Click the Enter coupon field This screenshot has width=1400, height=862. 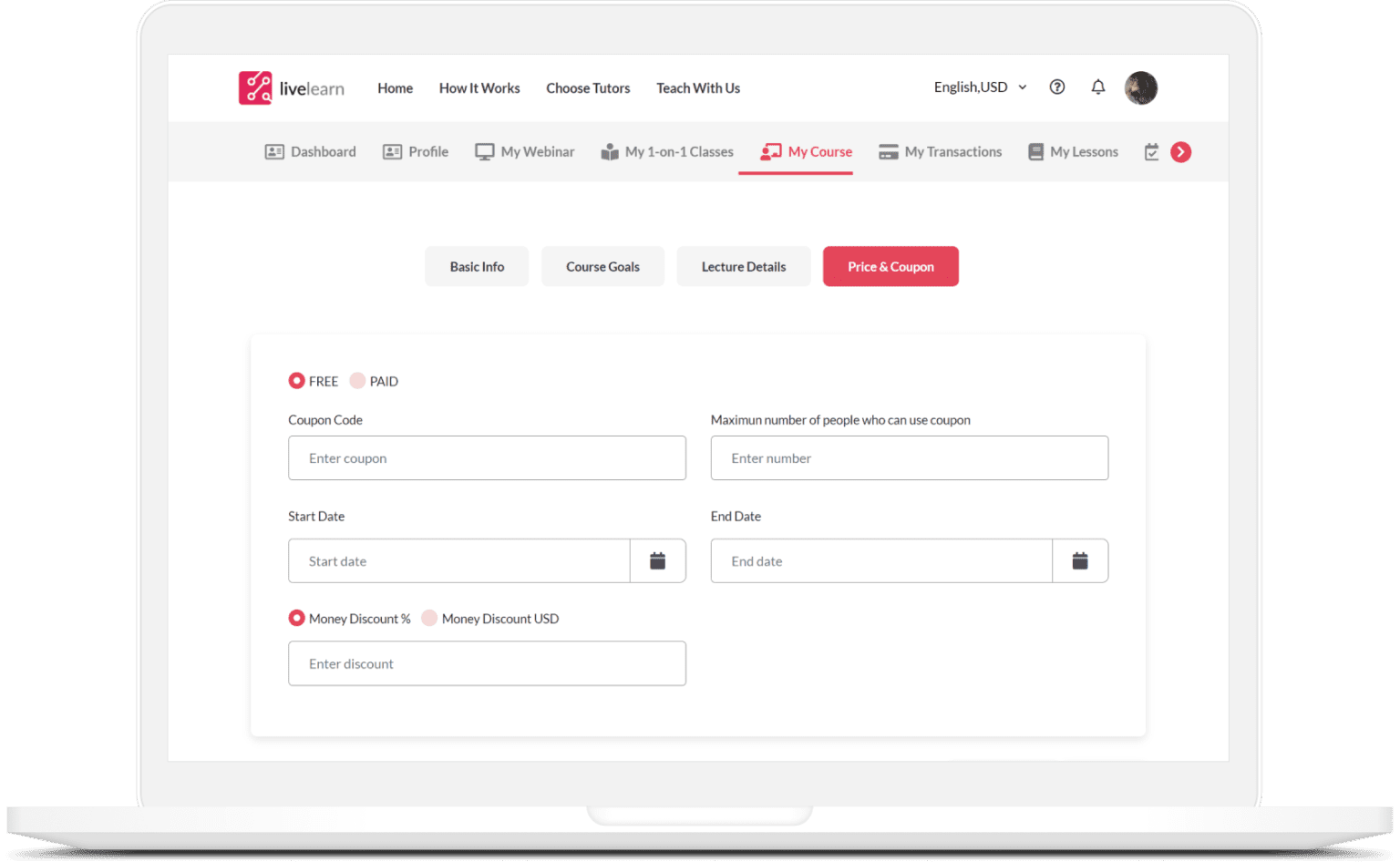point(487,457)
